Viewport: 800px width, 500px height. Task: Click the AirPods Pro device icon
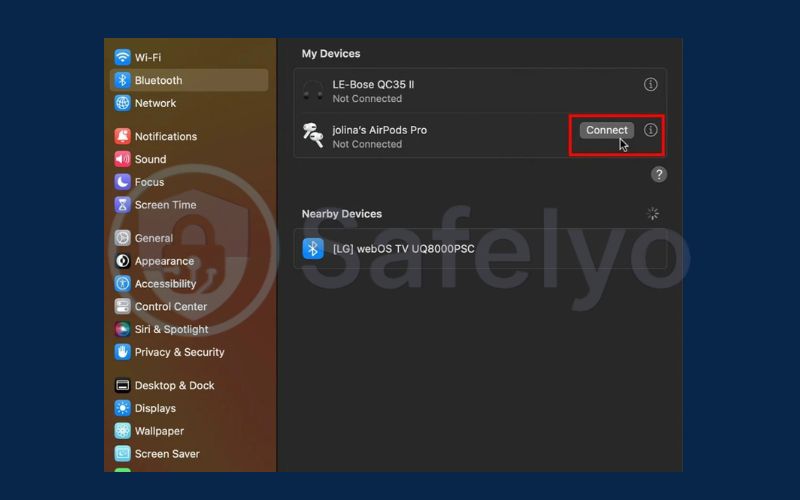313,136
